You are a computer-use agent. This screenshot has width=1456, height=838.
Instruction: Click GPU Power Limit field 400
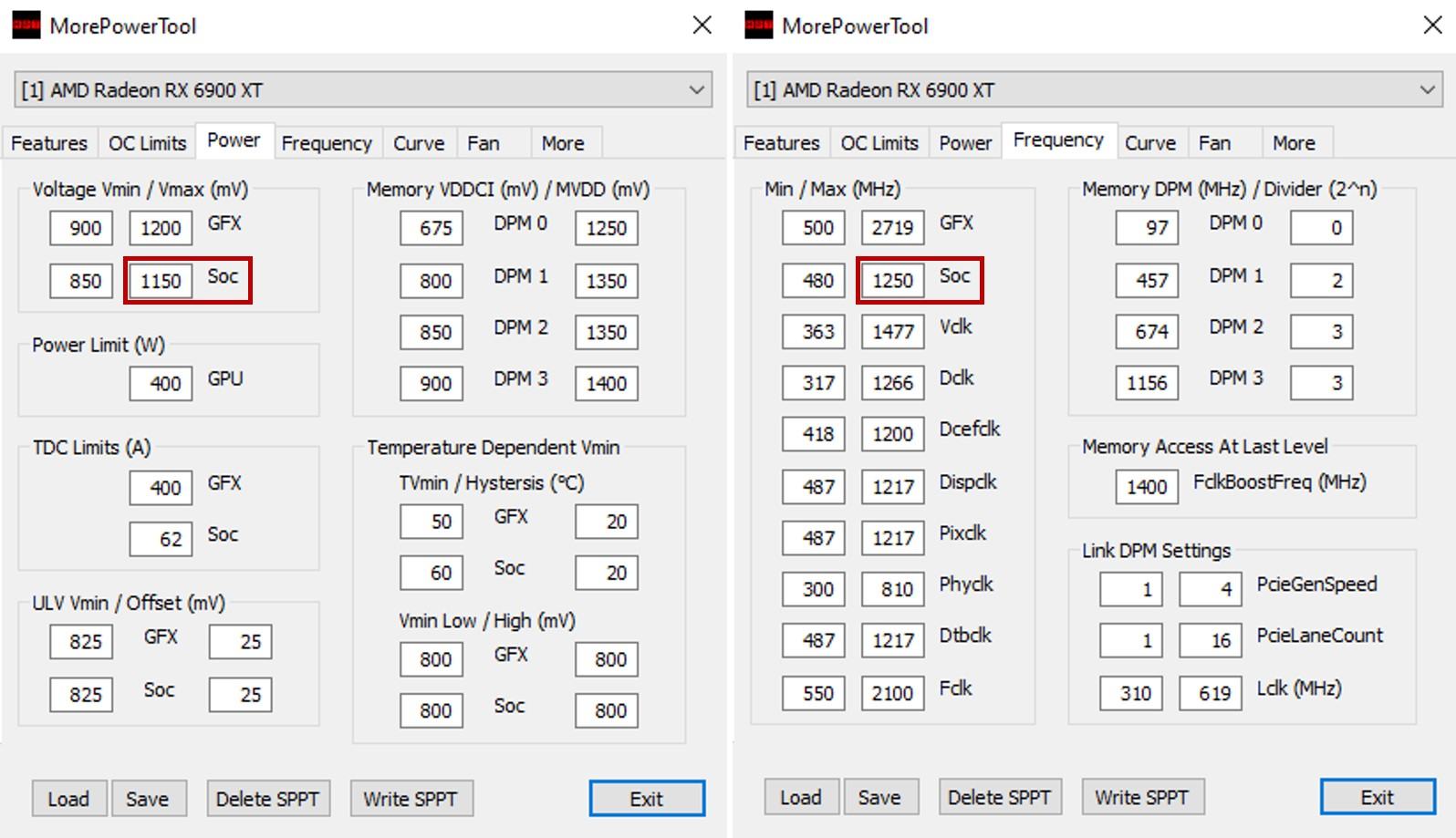pyautogui.click(x=161, y=384)
